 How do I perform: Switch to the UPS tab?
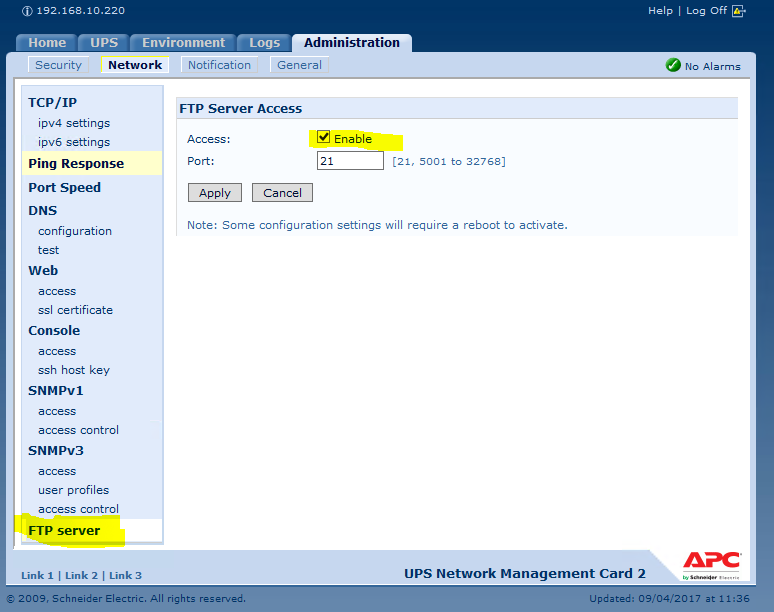[104, 43]
